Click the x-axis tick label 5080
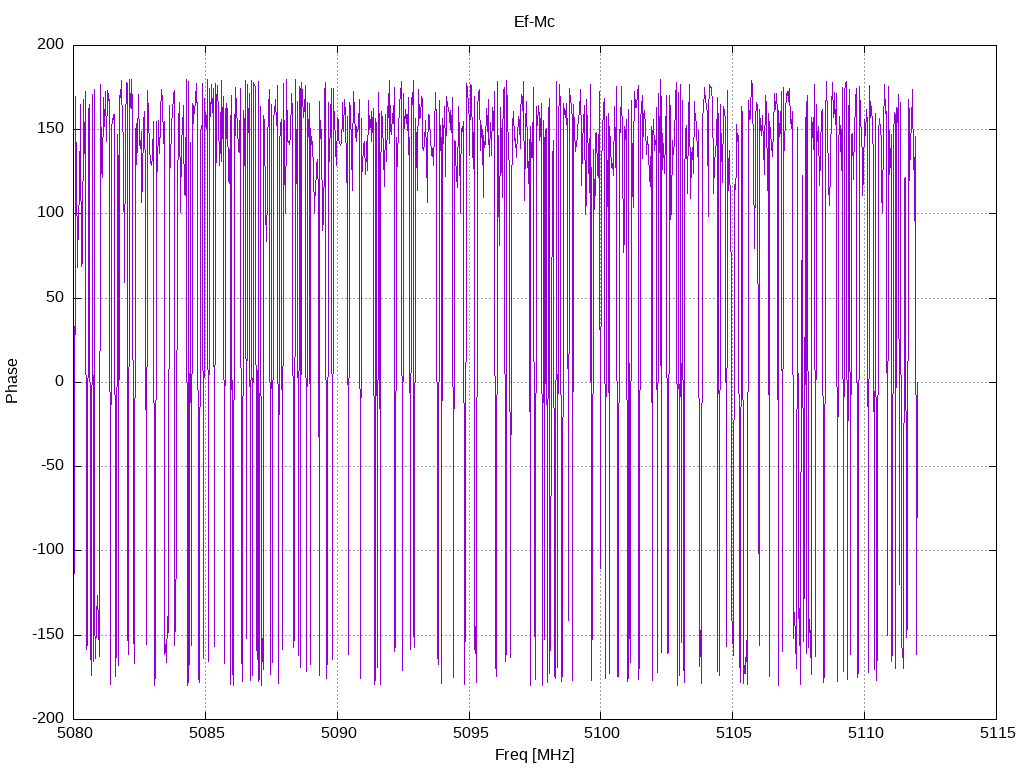The height and width of the screenshot is (768, 1024). [74, 733]
